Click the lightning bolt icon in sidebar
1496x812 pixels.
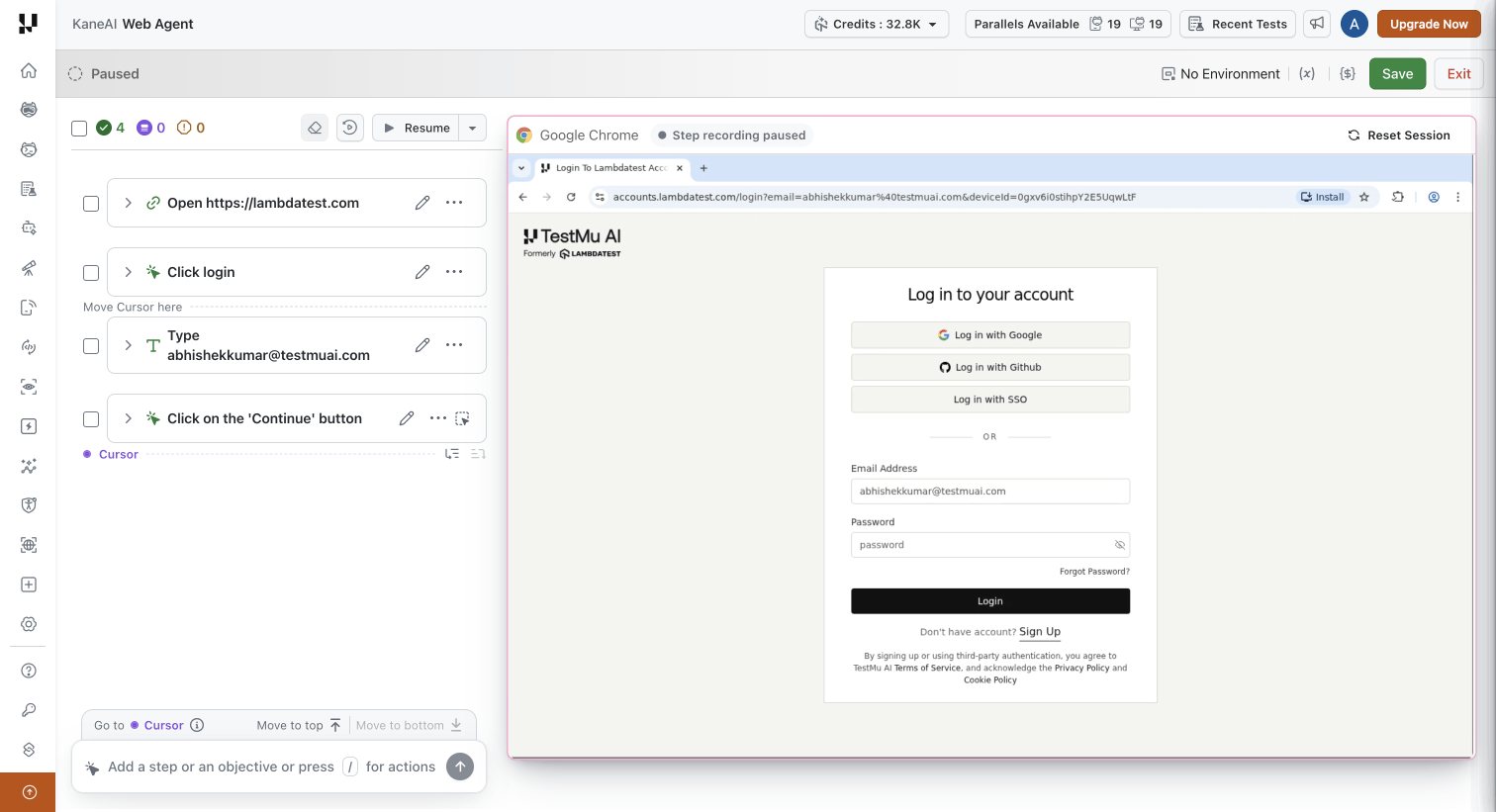(x=29, y=426)
